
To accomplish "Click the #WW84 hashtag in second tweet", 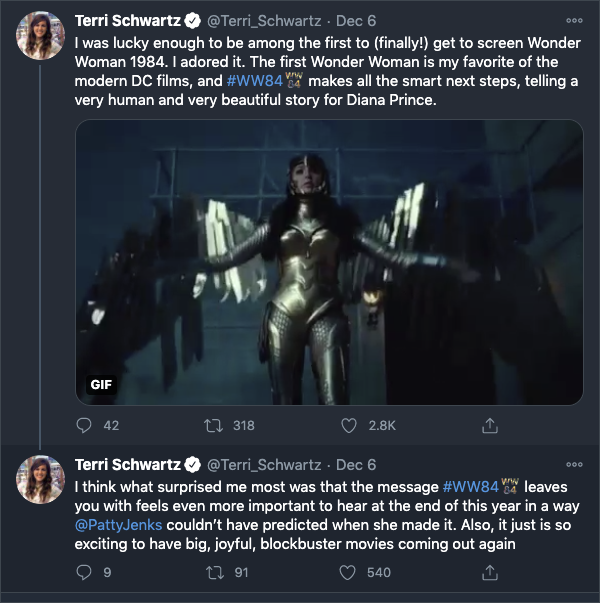I will 471,487.
